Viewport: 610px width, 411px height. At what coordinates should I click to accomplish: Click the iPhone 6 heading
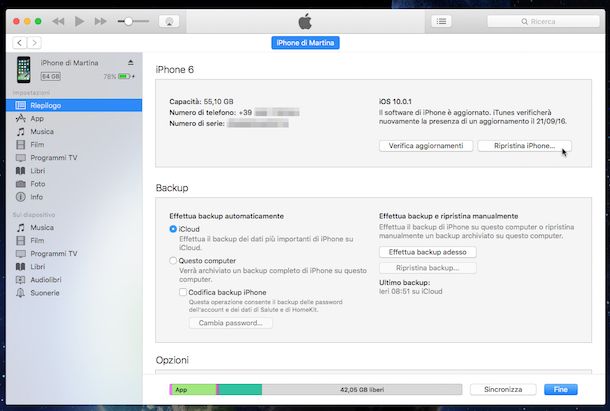pos(175,70)
